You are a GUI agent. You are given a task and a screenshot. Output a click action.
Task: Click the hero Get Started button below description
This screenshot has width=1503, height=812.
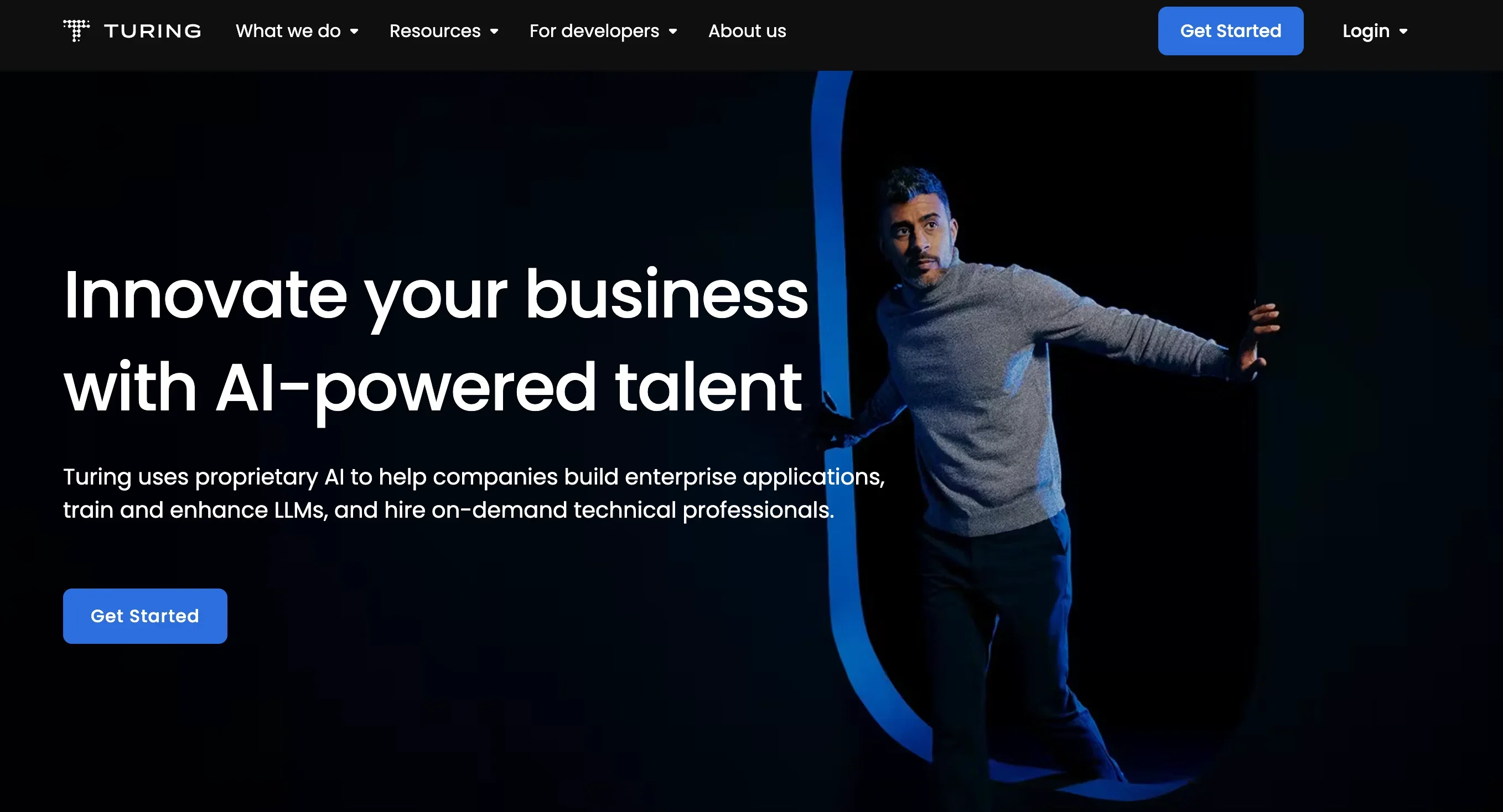[x=144, y=616]
